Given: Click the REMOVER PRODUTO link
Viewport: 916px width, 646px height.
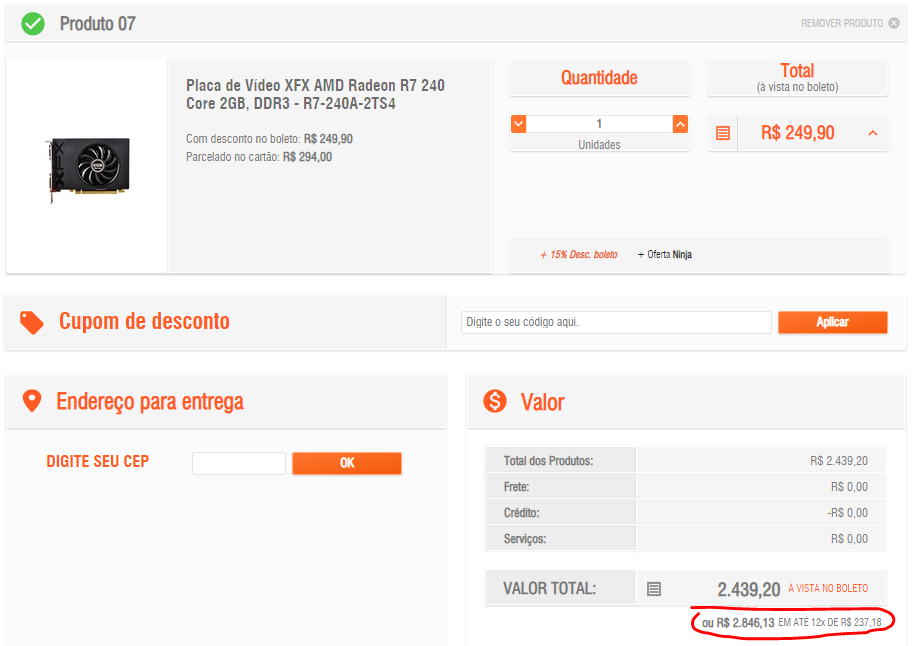Looking at the screenshot, I should click(x=842, y=23).
